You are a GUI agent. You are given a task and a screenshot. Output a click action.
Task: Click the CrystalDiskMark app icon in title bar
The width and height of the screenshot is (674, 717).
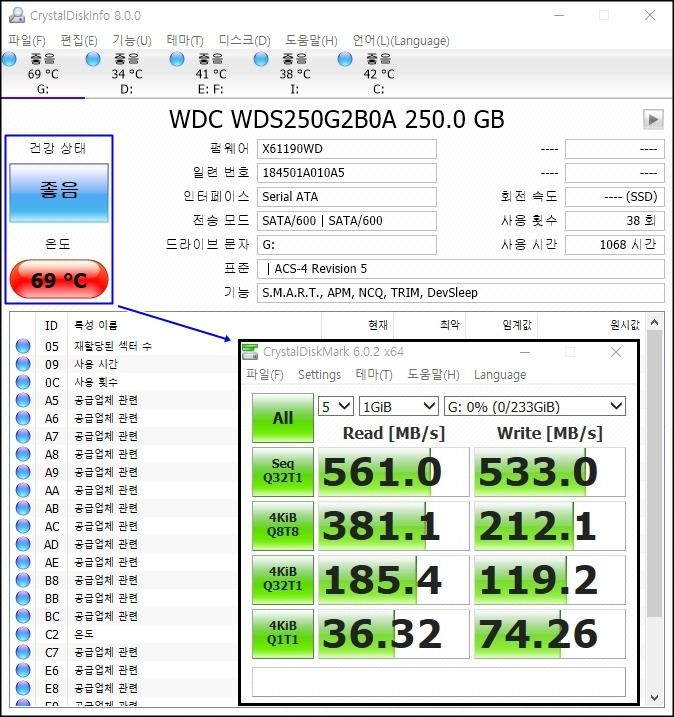point(250,352)
